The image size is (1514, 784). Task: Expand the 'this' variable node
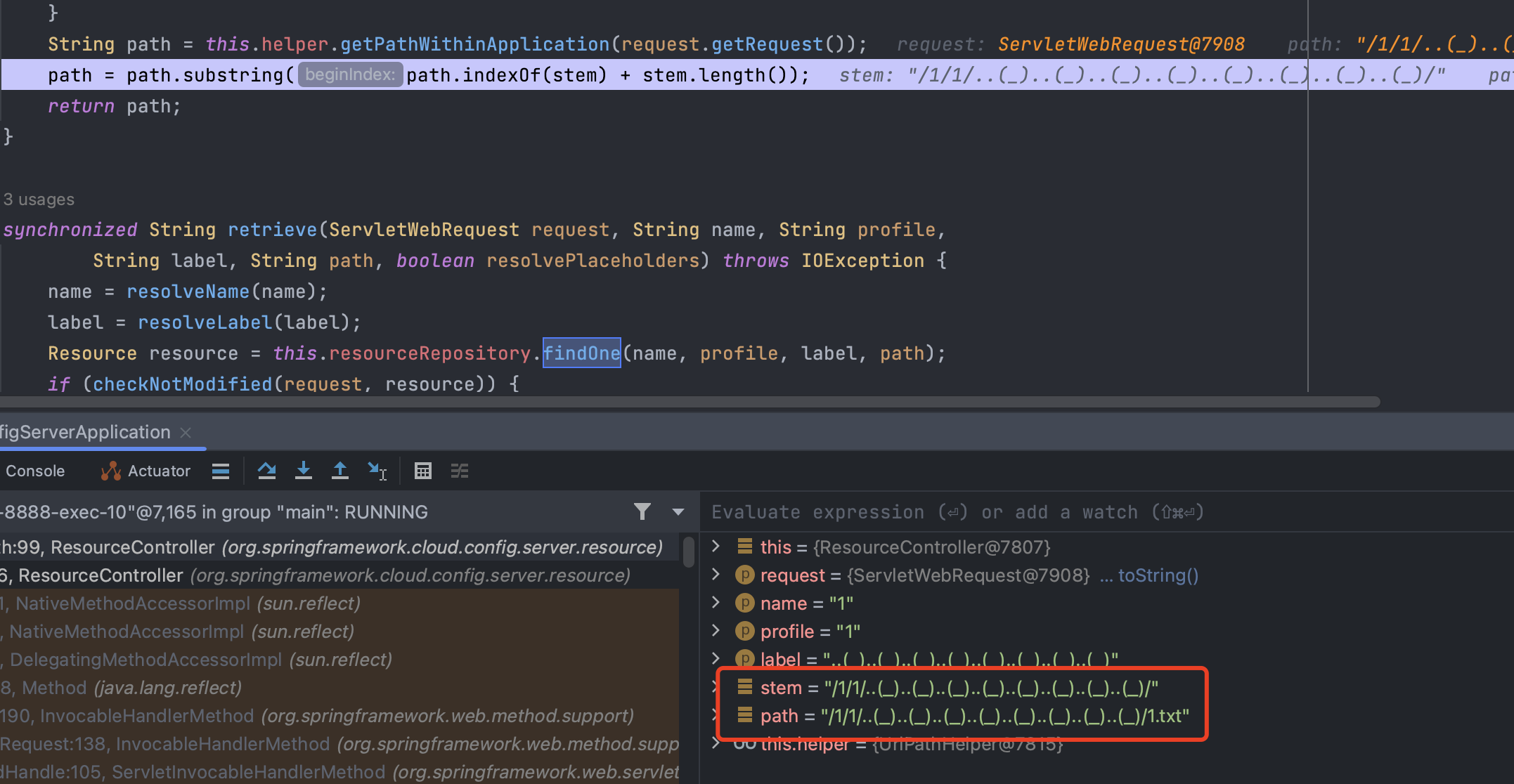click(716, 546)
